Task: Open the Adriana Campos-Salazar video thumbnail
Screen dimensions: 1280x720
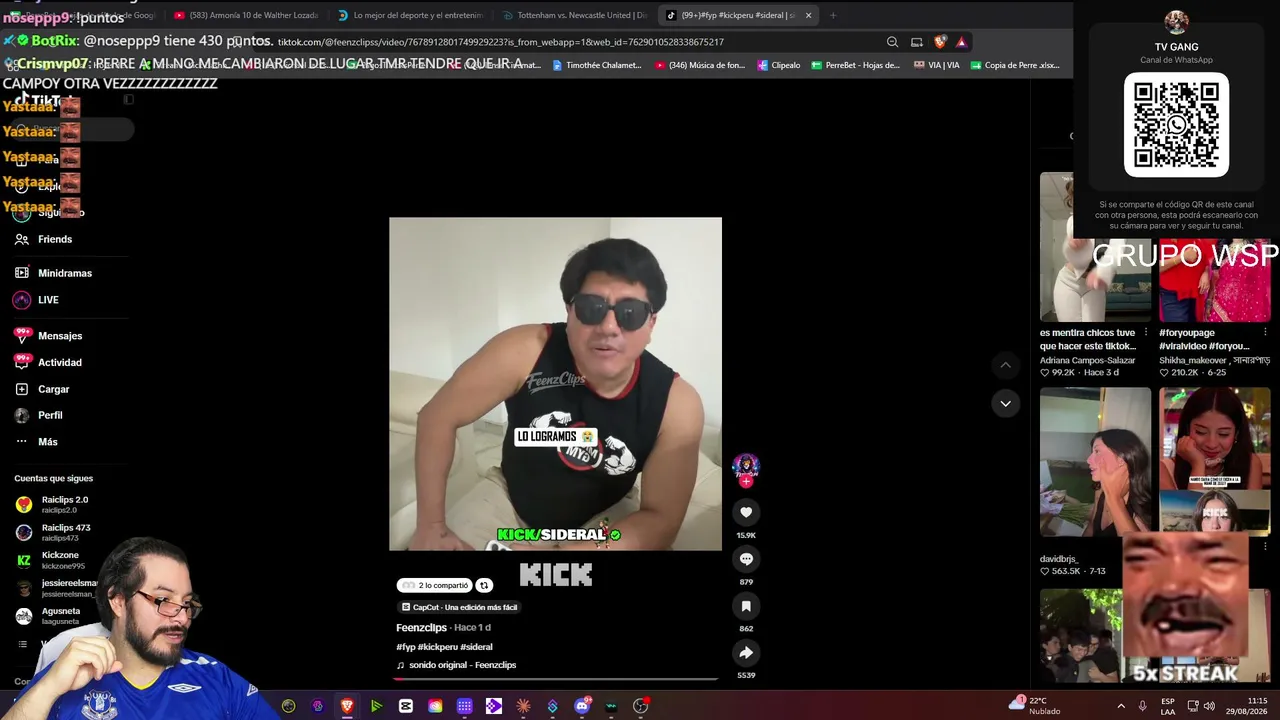Action: pos(1096,247)
